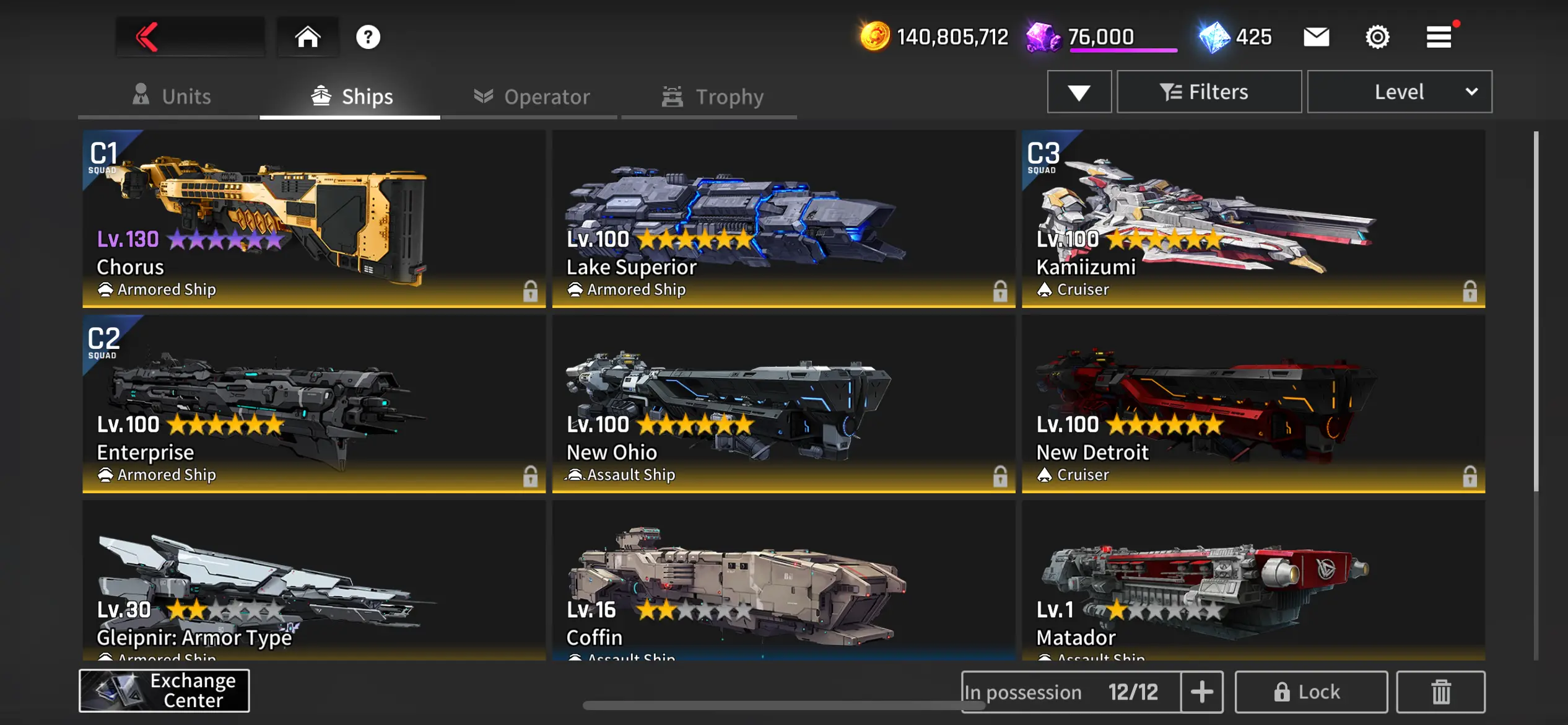Open the mail envelope inbox

1316,37
